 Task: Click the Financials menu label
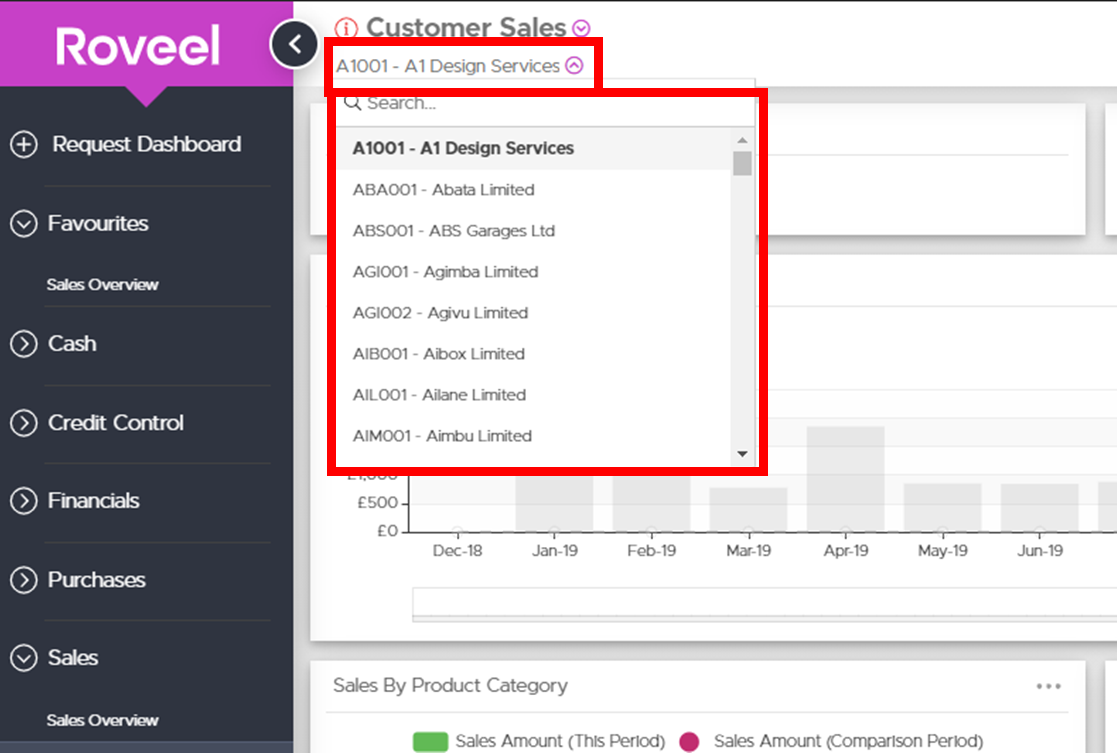click(93, 501)
